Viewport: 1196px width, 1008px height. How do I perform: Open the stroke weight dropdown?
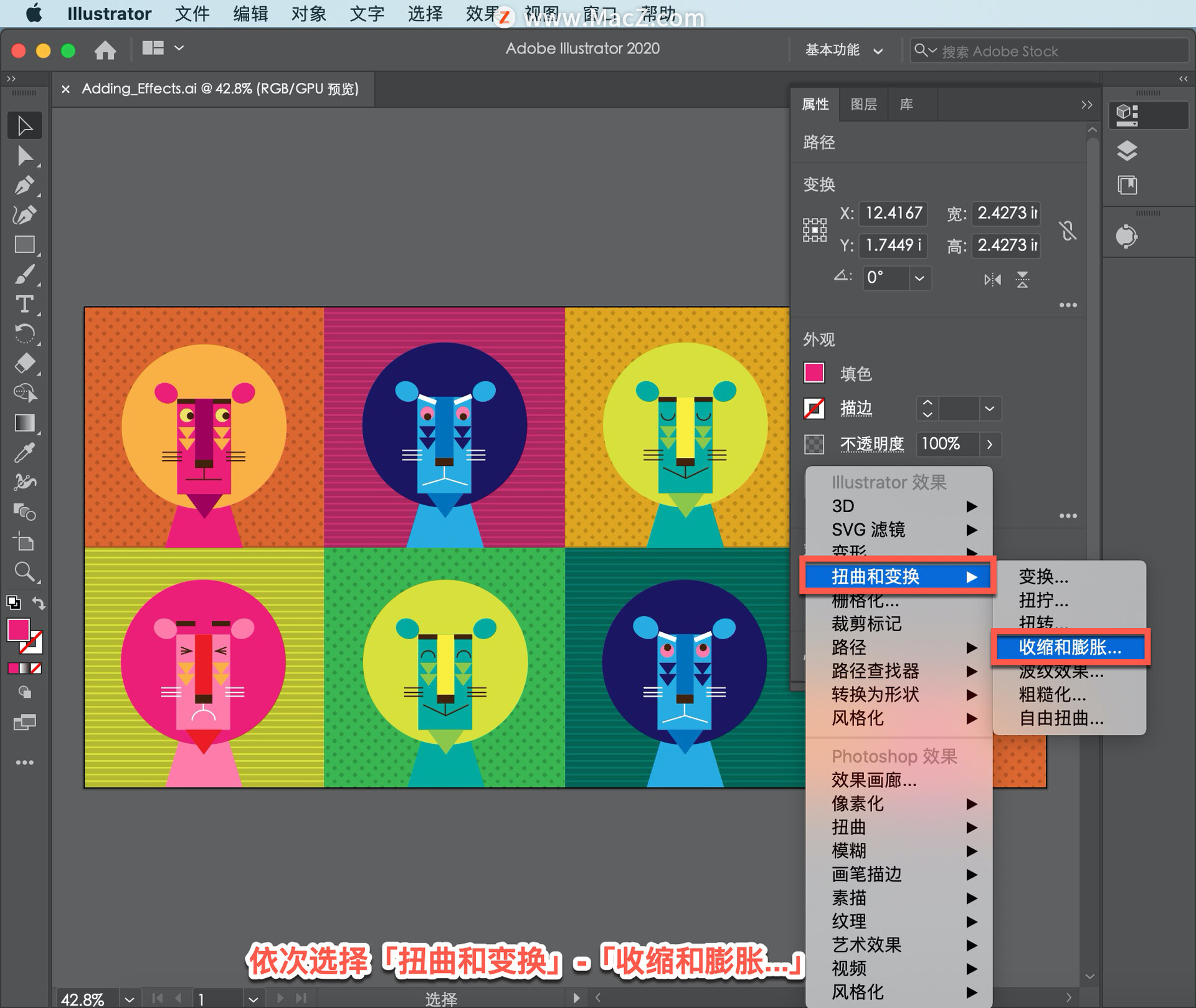[989, 409]
